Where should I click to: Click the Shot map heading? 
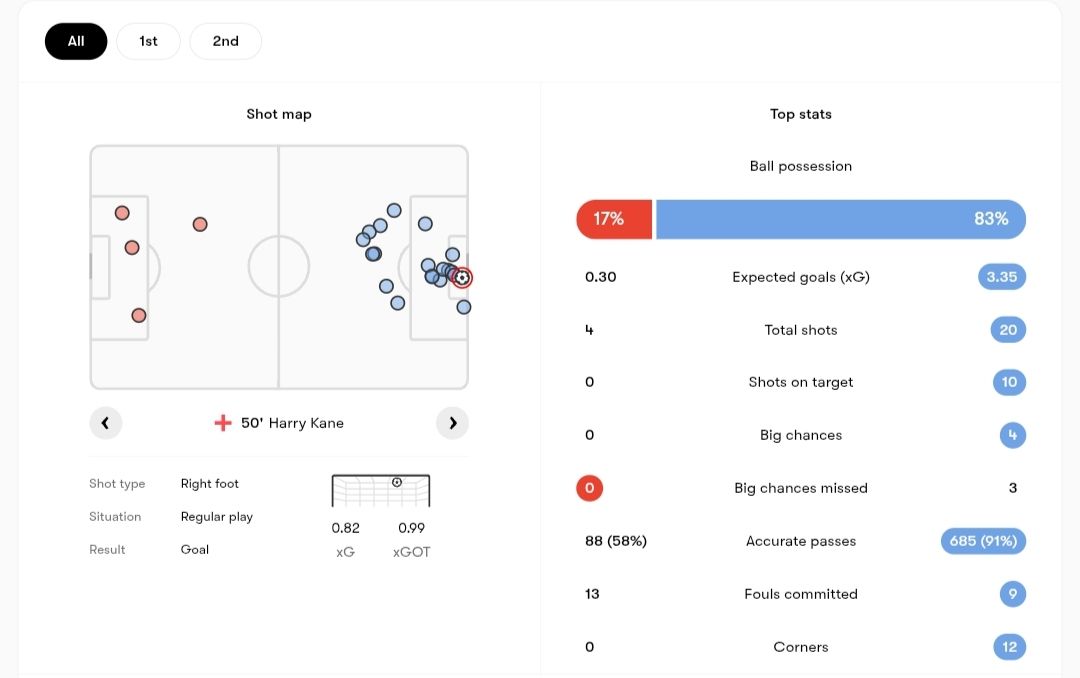pos(279,114)
